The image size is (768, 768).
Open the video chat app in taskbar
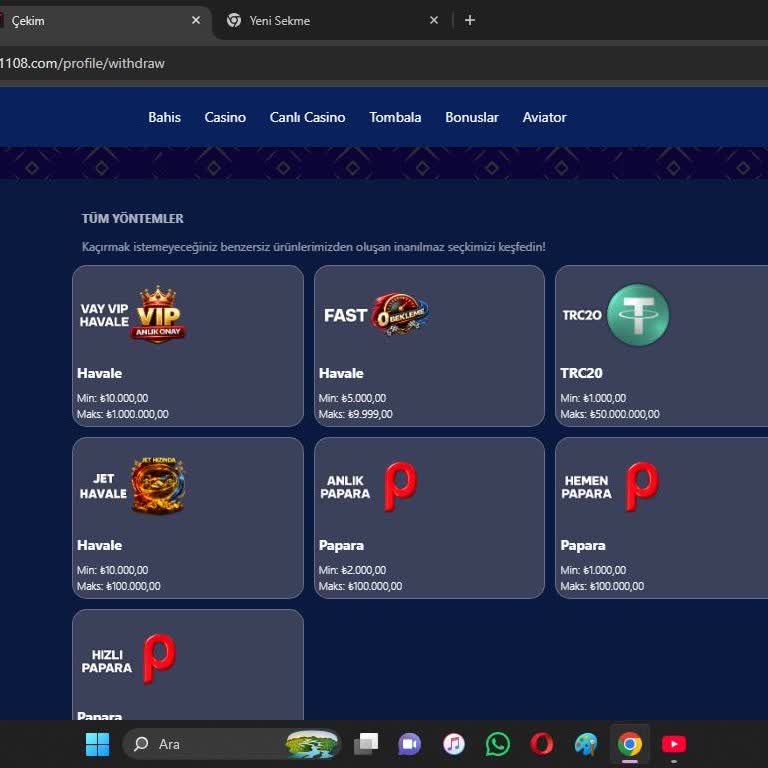(409, 744)
